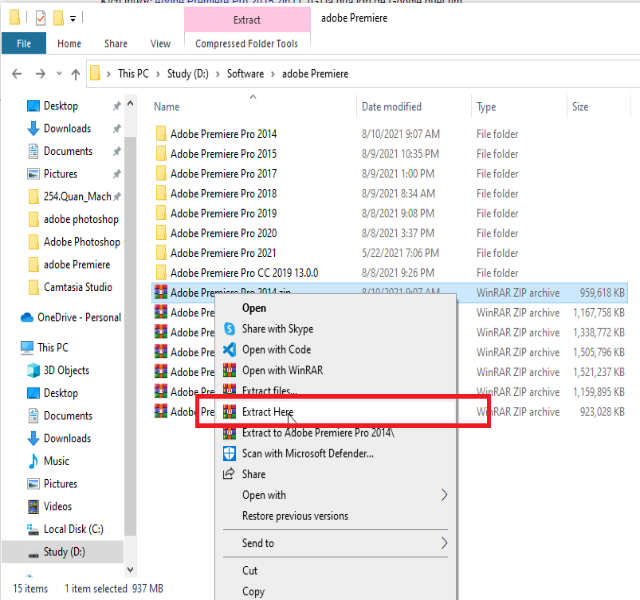Open the Customize Quick Access Toolbar dropdown
Image resolution: width=640 pixels, height=600 pixels.
click(73, 18)
